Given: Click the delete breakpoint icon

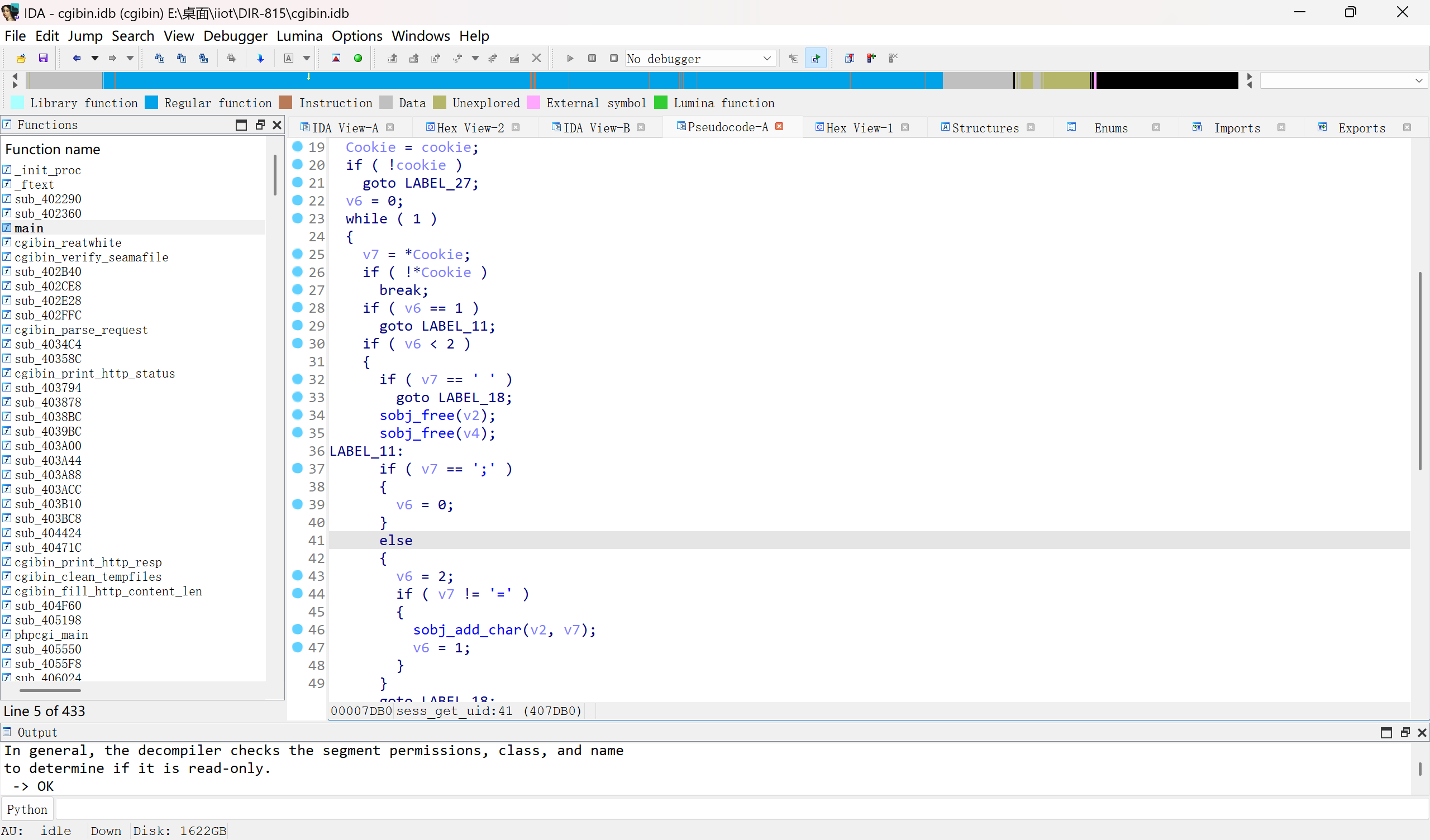Looking at the screenshot, I should point(893,58).
